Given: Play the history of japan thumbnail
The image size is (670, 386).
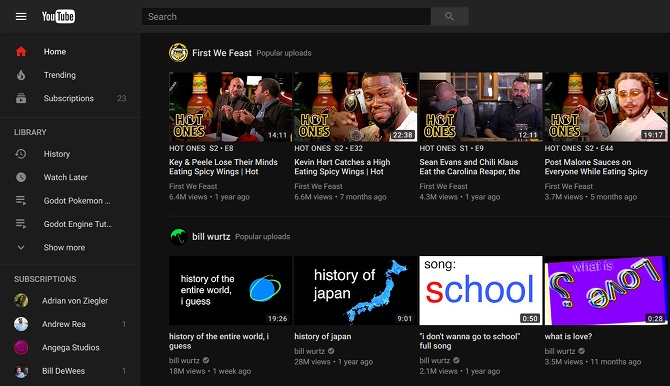Looking at the screenshot, I should [x=355, y=290].
